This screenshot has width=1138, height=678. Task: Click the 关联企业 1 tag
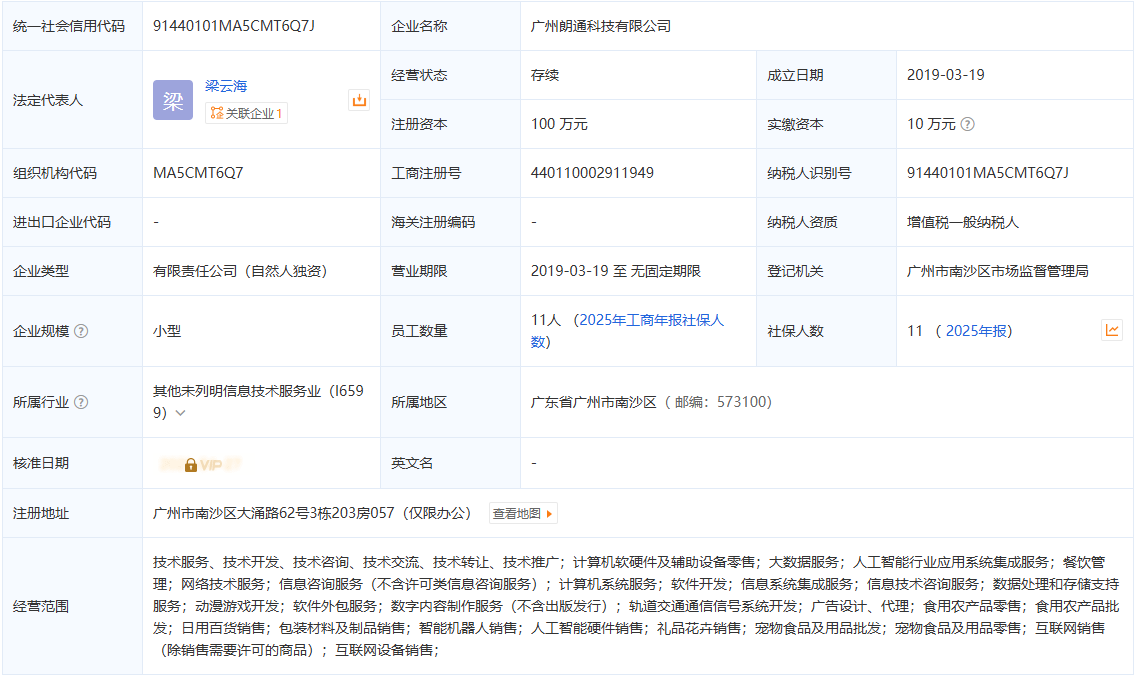[x=246, y=113]
